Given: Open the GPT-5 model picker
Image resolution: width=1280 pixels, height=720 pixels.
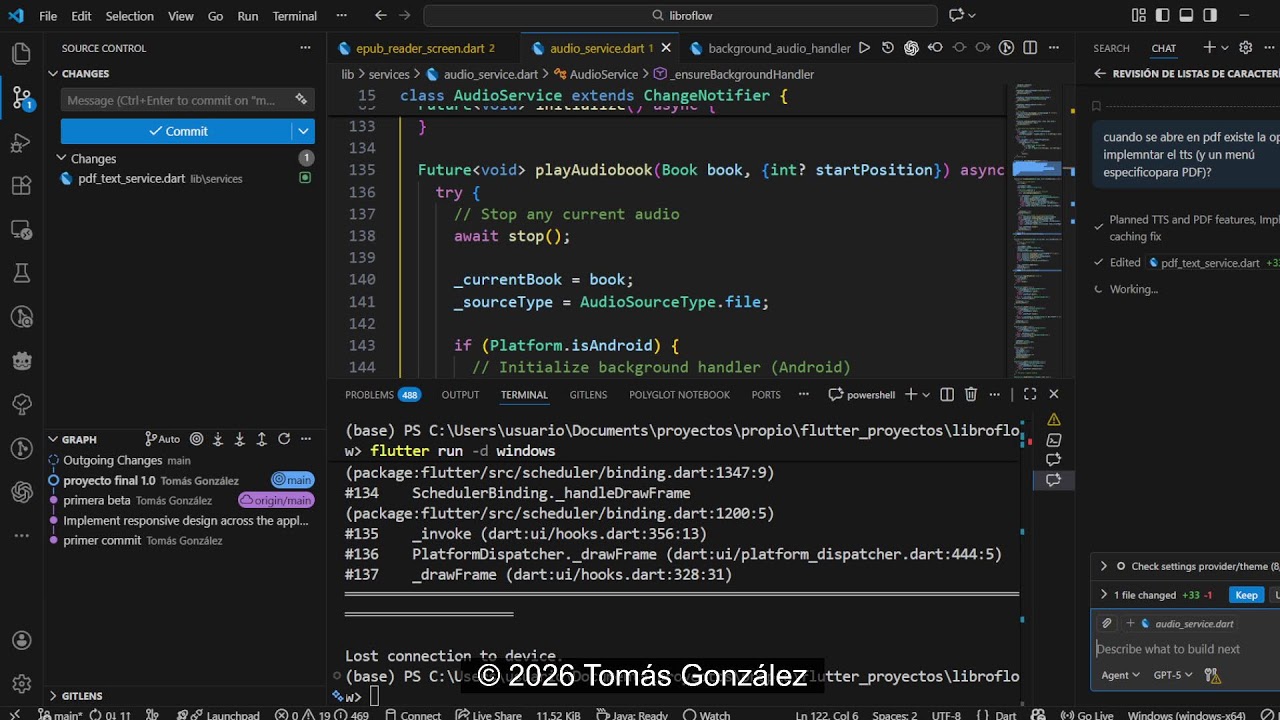Looking at the screenshot, I should coord(1173,675).
